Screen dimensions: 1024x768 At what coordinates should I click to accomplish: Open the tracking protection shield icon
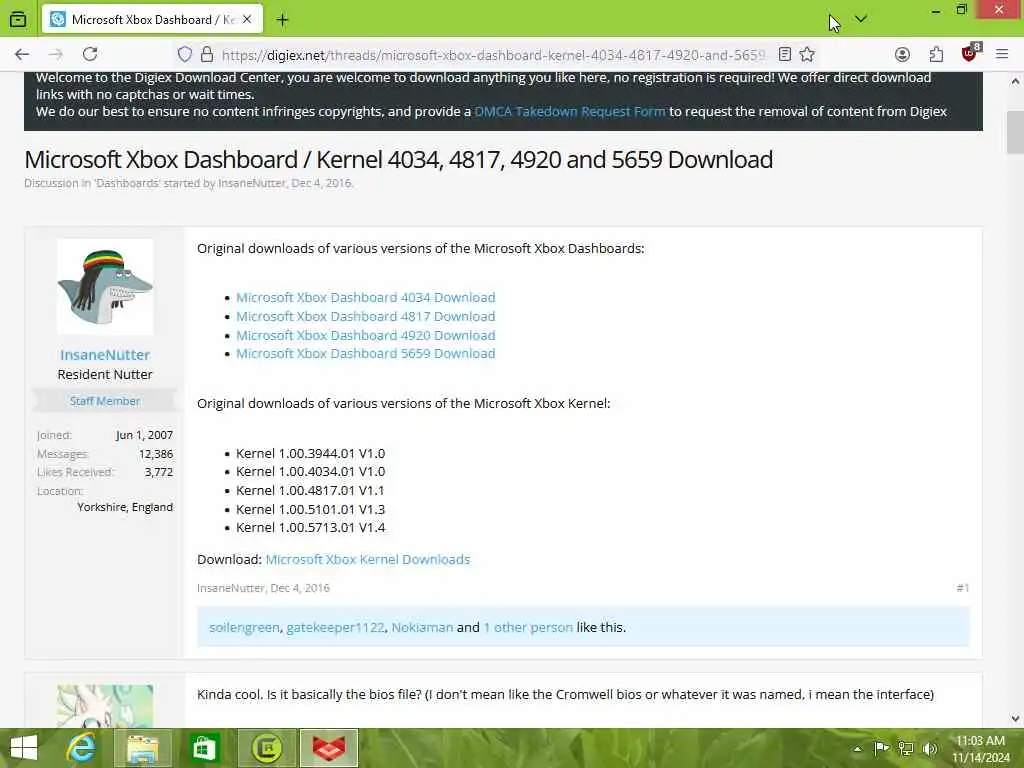[185, 54]
